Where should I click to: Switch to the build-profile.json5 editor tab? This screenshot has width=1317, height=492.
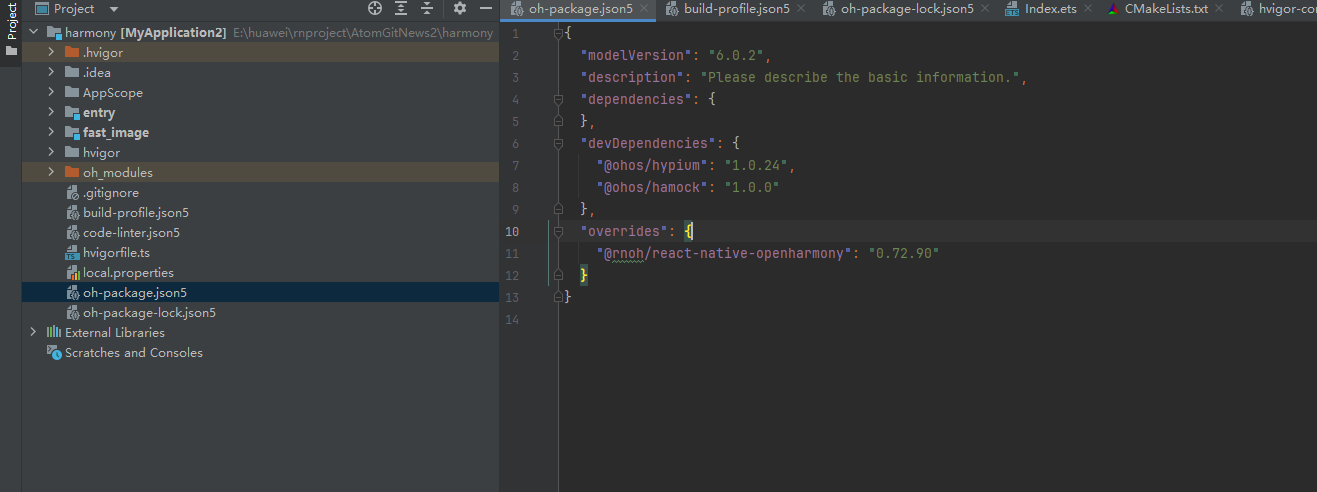pos(737,9)
